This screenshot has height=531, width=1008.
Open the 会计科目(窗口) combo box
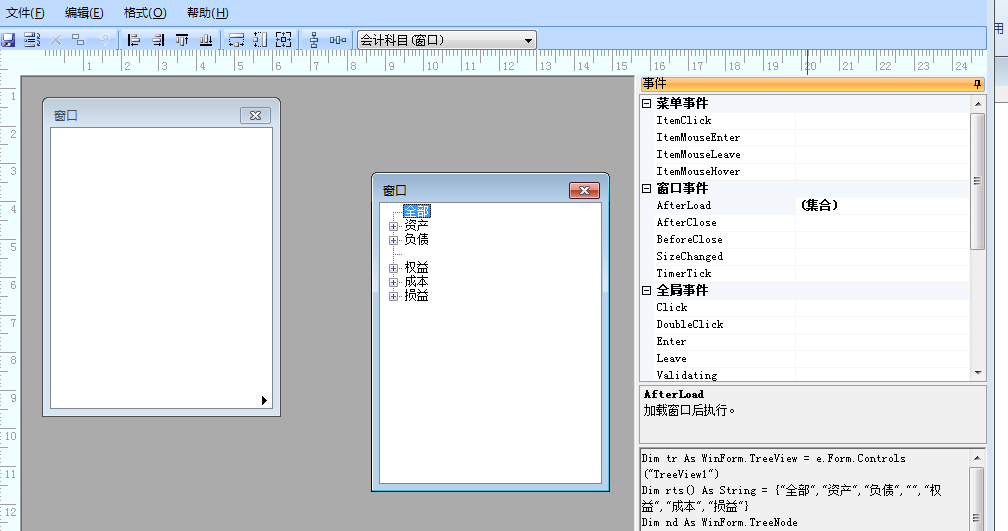click(x=528, y=40)
